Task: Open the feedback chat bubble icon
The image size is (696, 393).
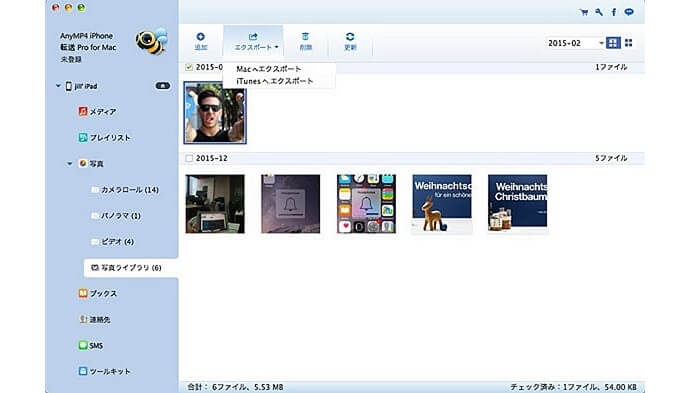Action: [629, 12]
